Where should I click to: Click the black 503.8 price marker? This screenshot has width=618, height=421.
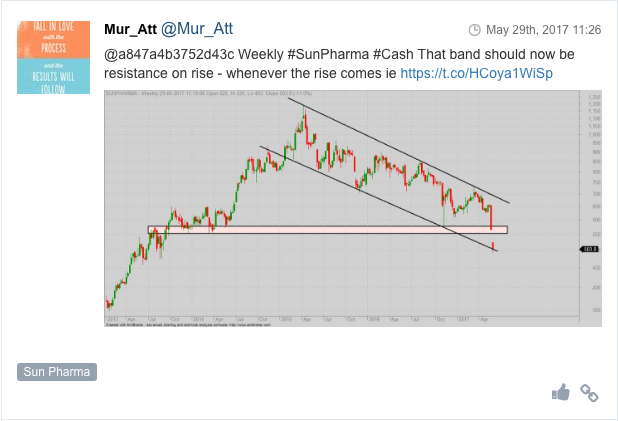coord(589,249)
